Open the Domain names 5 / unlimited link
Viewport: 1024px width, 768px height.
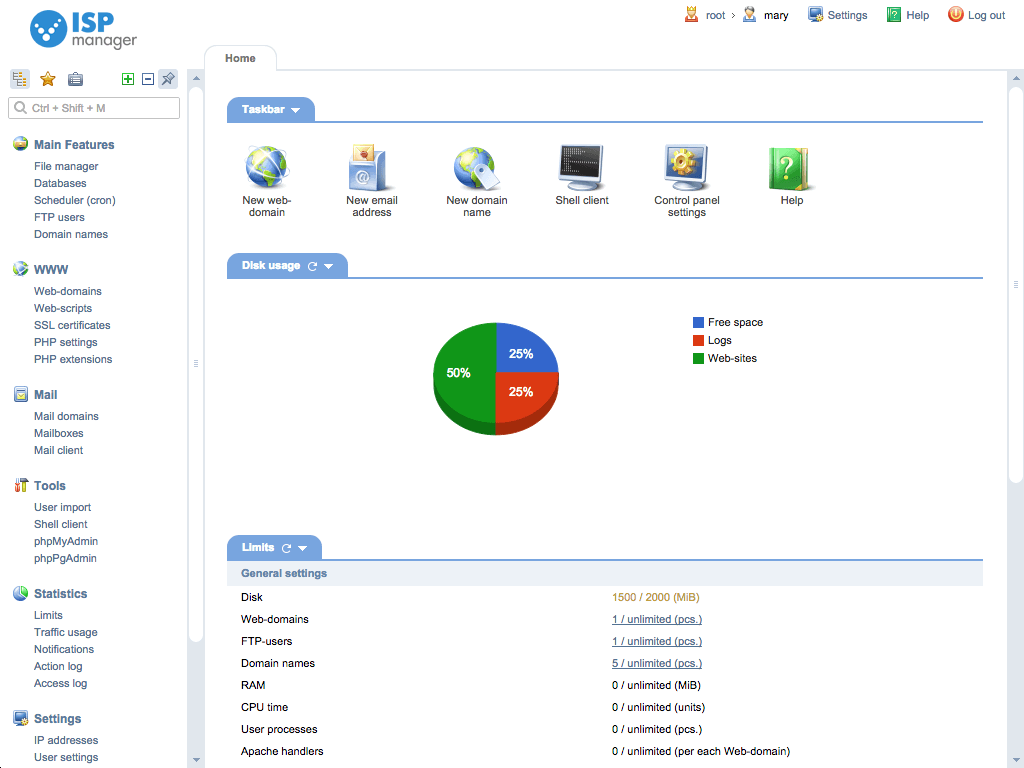point(657,663)
